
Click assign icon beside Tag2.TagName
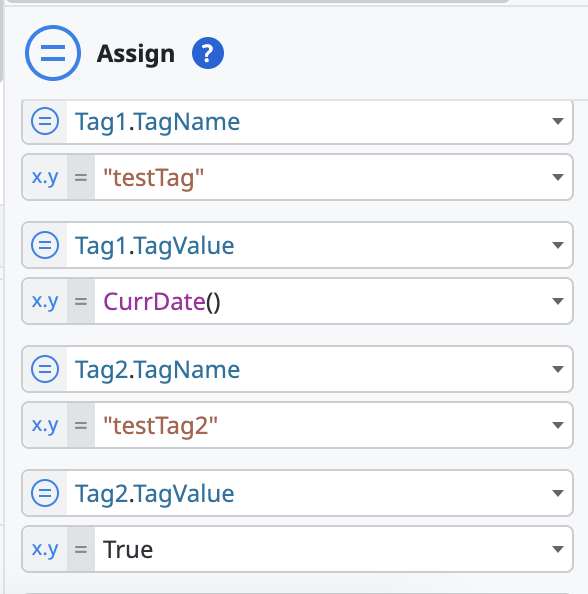click(45, 369)
